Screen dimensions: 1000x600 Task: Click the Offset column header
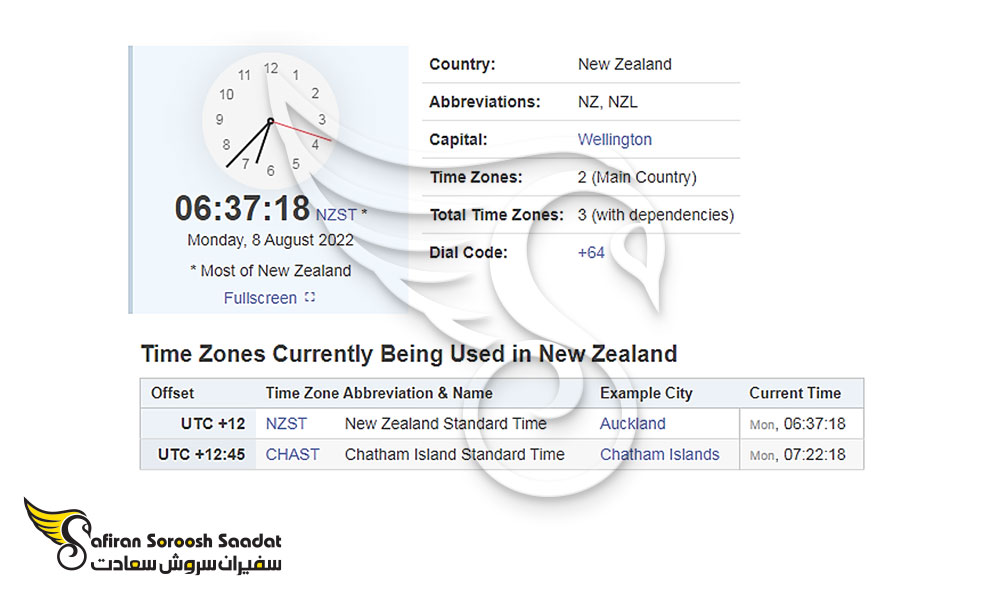tap(173, 393)
